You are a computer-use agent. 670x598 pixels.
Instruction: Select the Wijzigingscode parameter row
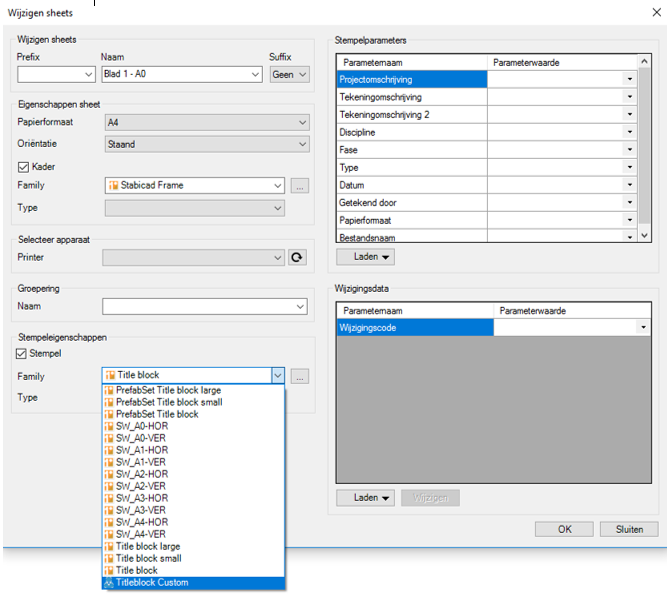[x=415, y=328]
